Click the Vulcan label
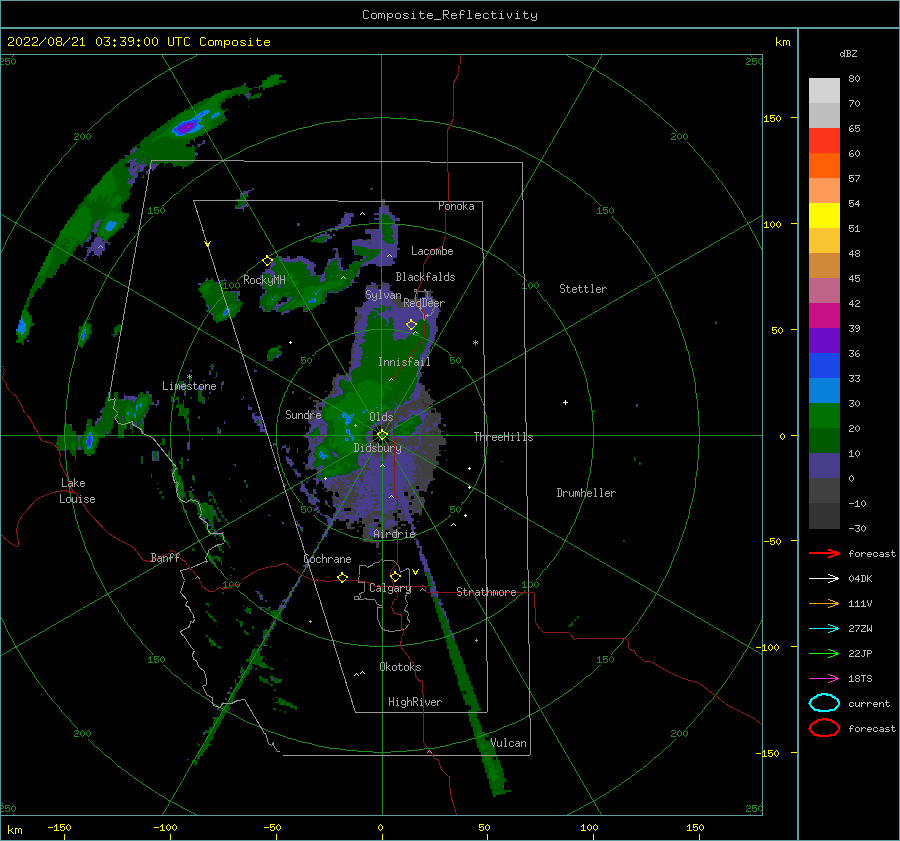900x841 pixels. point(508,743)
